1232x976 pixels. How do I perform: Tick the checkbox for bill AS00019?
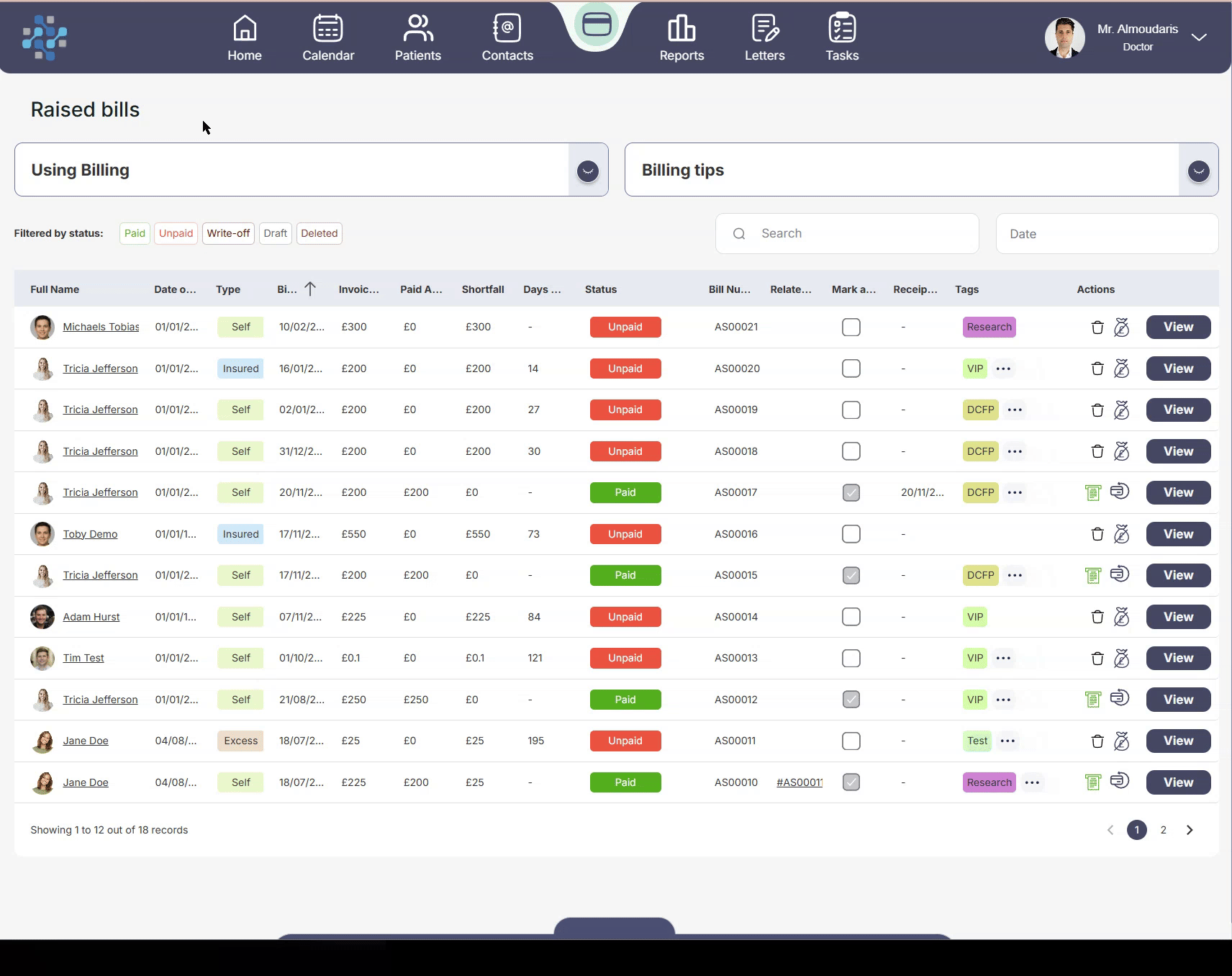coord(851,410)
